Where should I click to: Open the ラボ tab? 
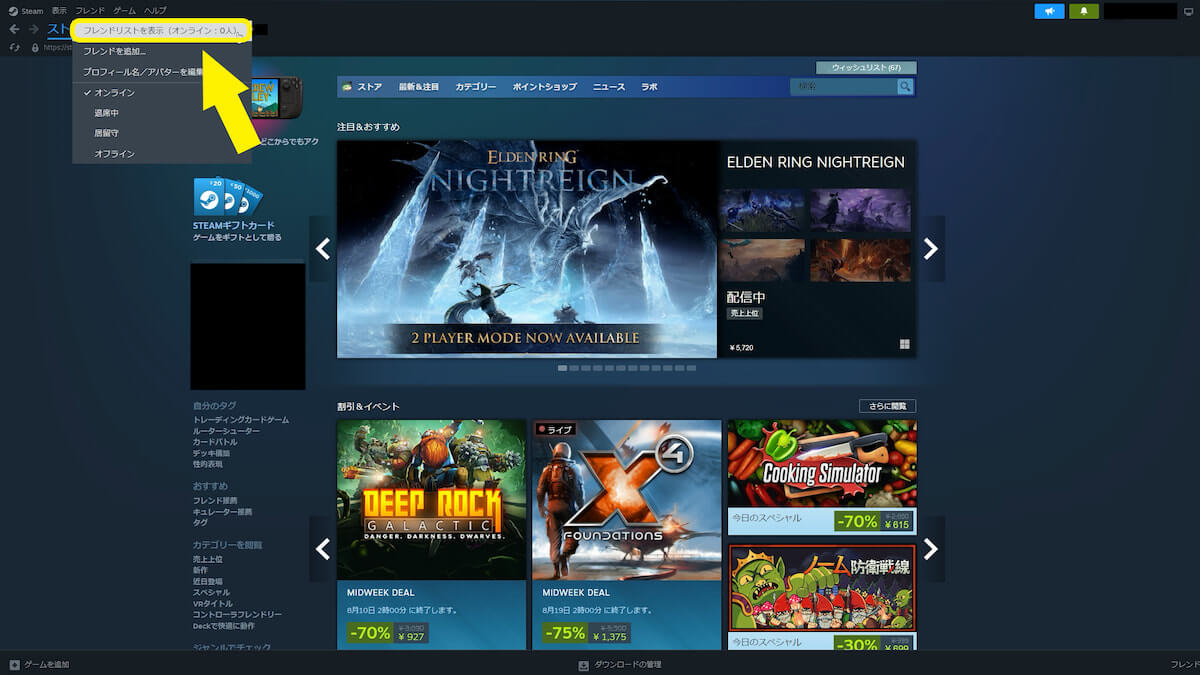[649, 87]
